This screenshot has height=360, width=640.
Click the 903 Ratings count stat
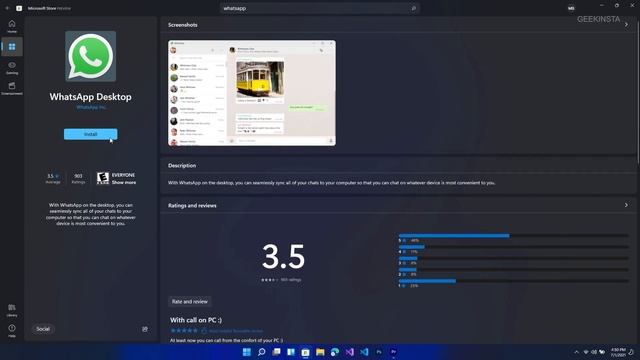click(x=78, y=178)
